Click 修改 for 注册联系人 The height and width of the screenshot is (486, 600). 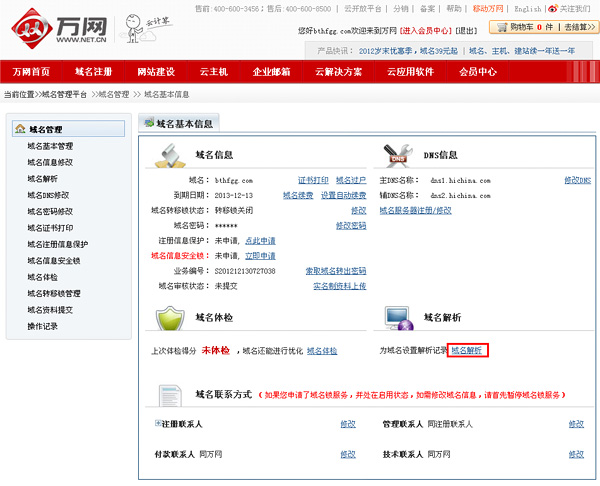[x=348, y=424]
